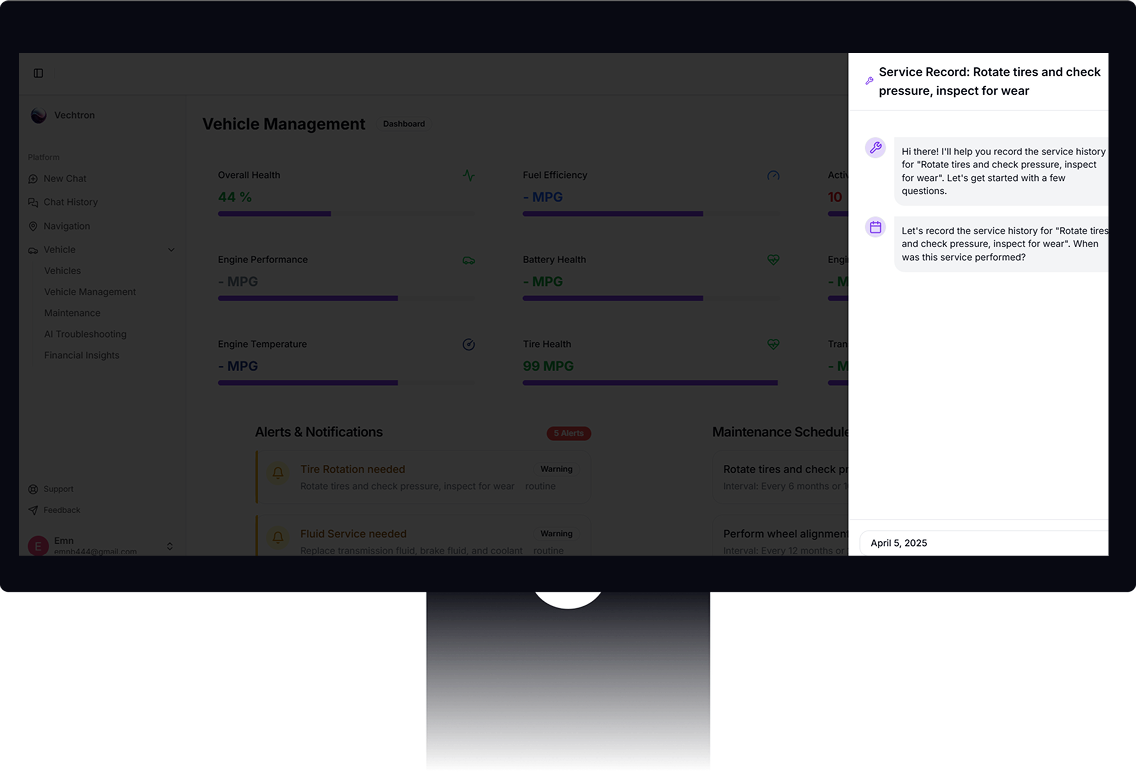Screen dimensions: 1136x783
Task: Click the Engine Temperature gauge icon
Action: 468,344
